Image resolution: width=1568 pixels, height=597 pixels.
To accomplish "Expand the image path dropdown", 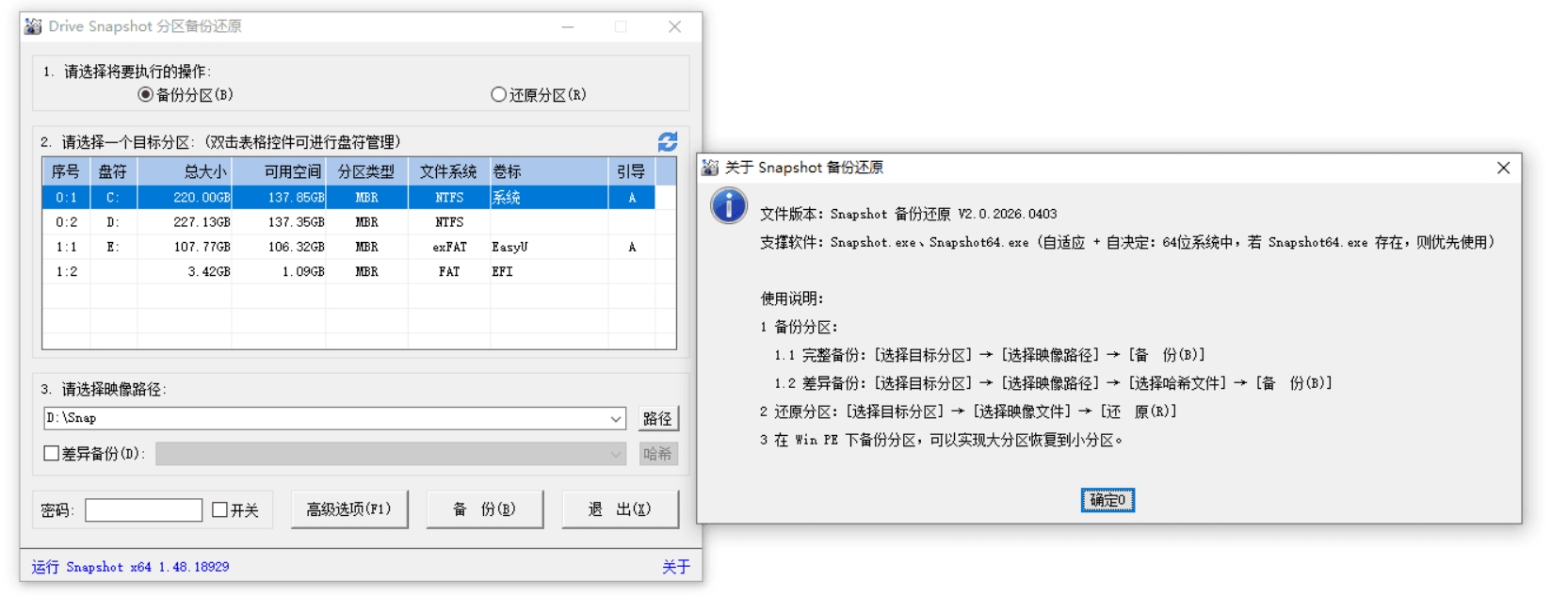I will click(616, 419).
